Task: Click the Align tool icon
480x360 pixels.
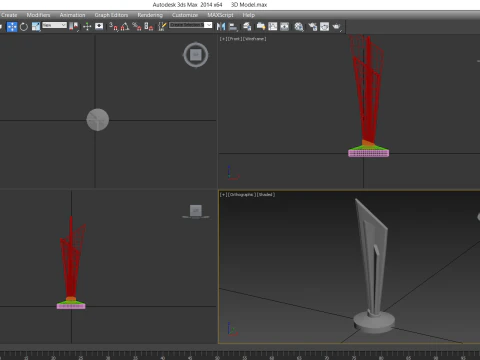Action: coord(233,27)
